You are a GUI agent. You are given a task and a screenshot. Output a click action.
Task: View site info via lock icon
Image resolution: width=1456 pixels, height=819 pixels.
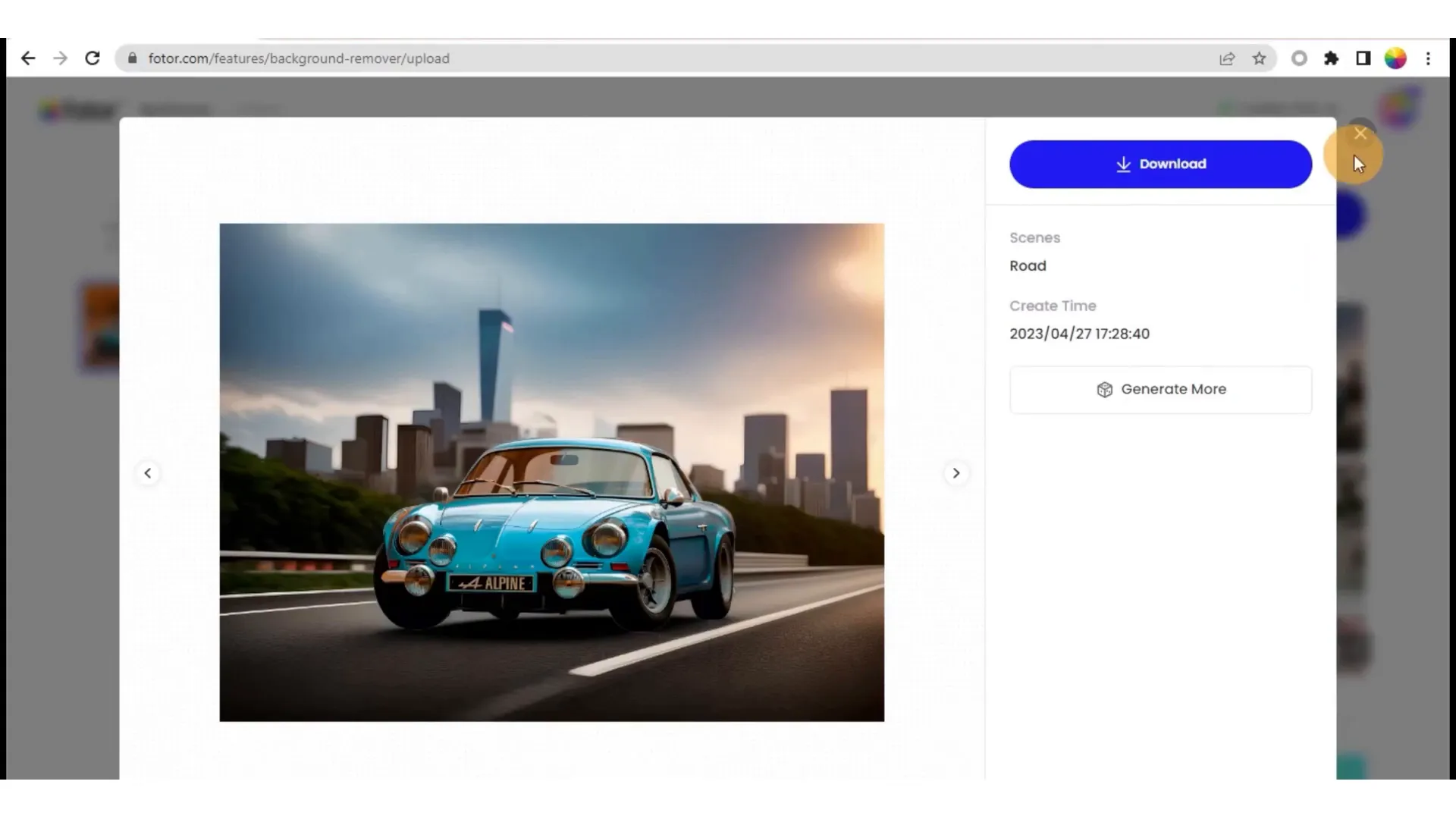[133, 58]
